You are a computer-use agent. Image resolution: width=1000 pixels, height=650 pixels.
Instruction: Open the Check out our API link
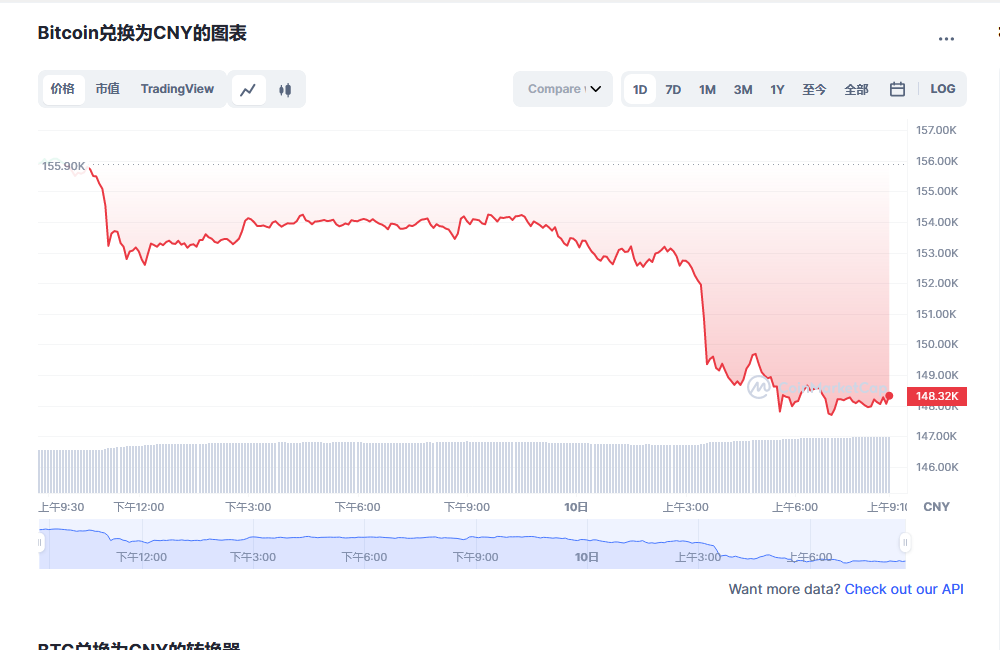[904, 589]
